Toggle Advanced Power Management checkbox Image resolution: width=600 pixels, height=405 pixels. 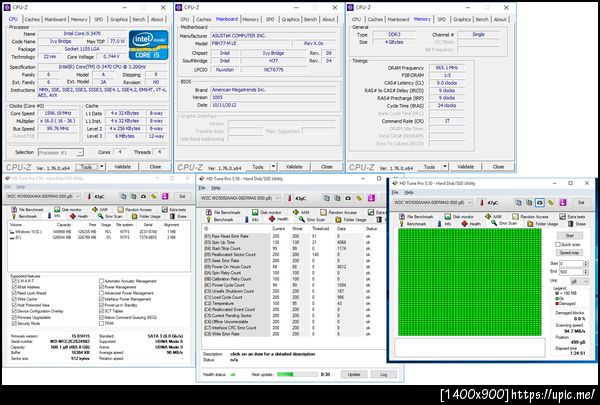101,293
